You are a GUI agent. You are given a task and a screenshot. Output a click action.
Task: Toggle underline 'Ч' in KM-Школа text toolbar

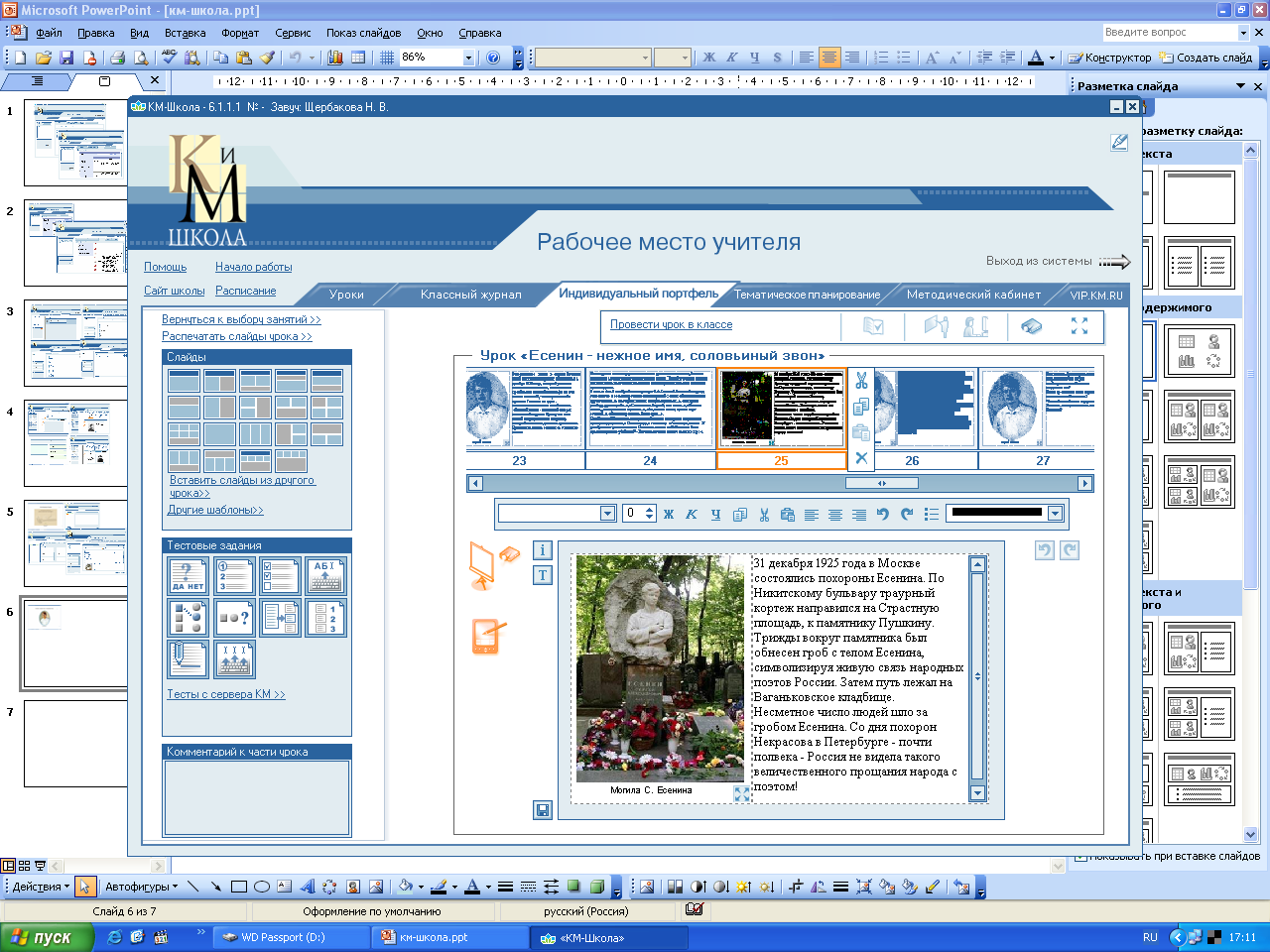(715, 514)
